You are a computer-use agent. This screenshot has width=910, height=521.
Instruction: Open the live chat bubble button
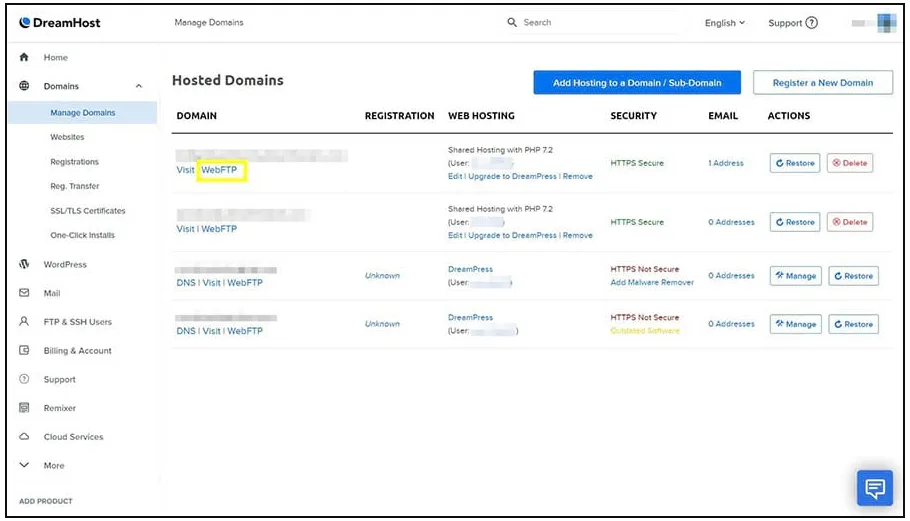[x=875, y=488]
